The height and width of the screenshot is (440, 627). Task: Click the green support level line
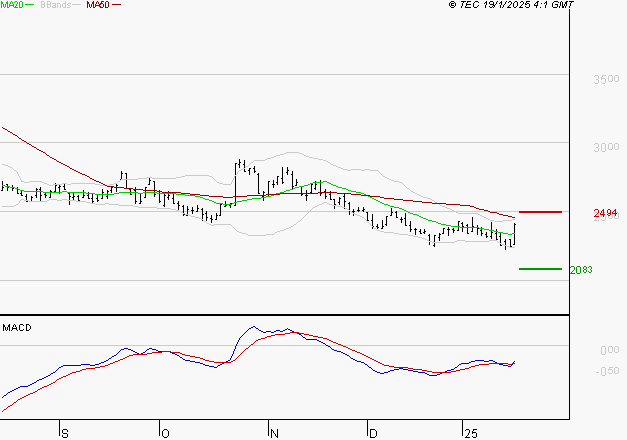coord(541,269)
